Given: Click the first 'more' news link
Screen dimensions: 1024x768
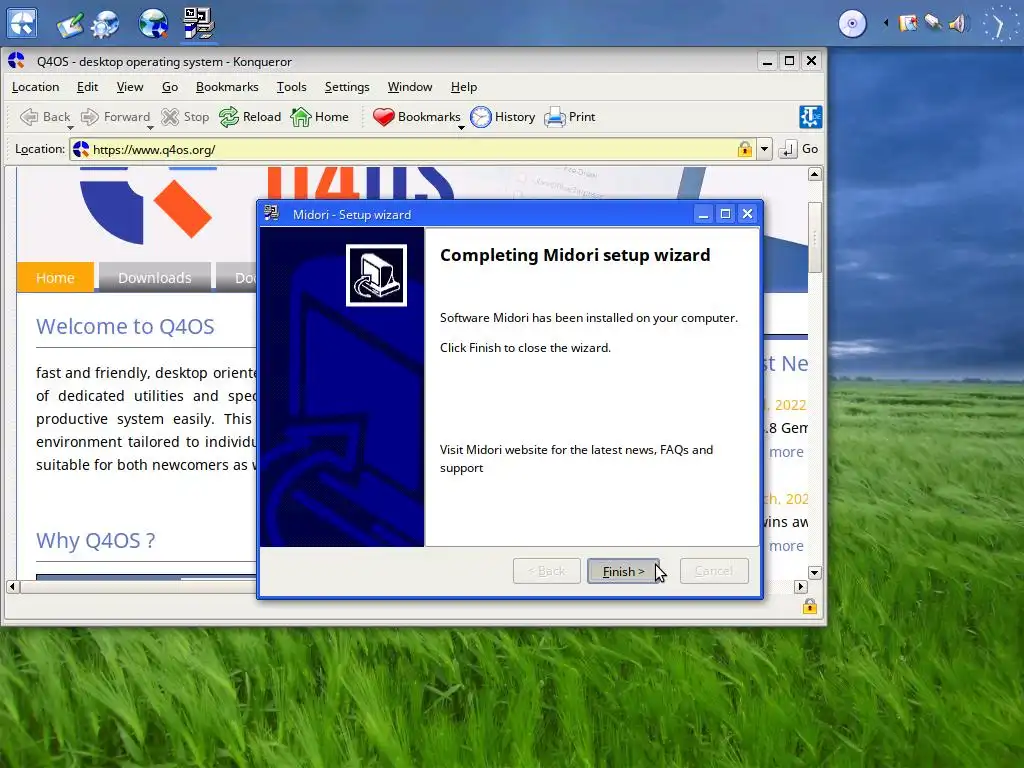Looking at the screenshot, I should [786, 452].
